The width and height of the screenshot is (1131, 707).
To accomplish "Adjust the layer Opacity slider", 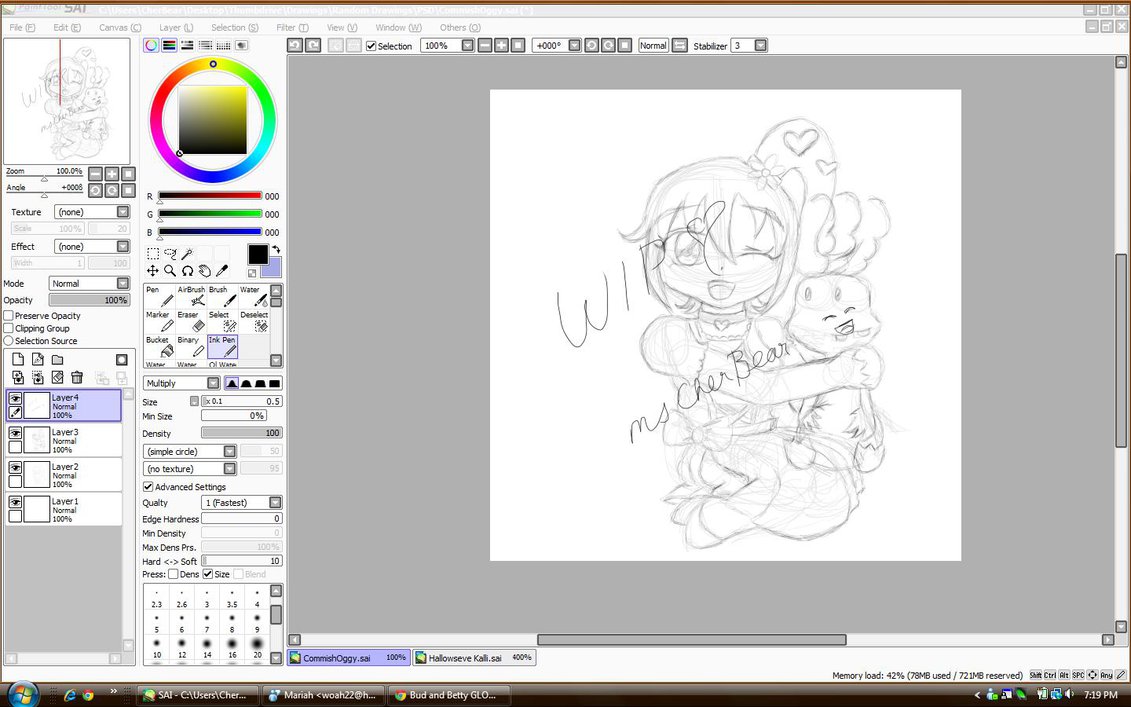I will tap(89, 300).
